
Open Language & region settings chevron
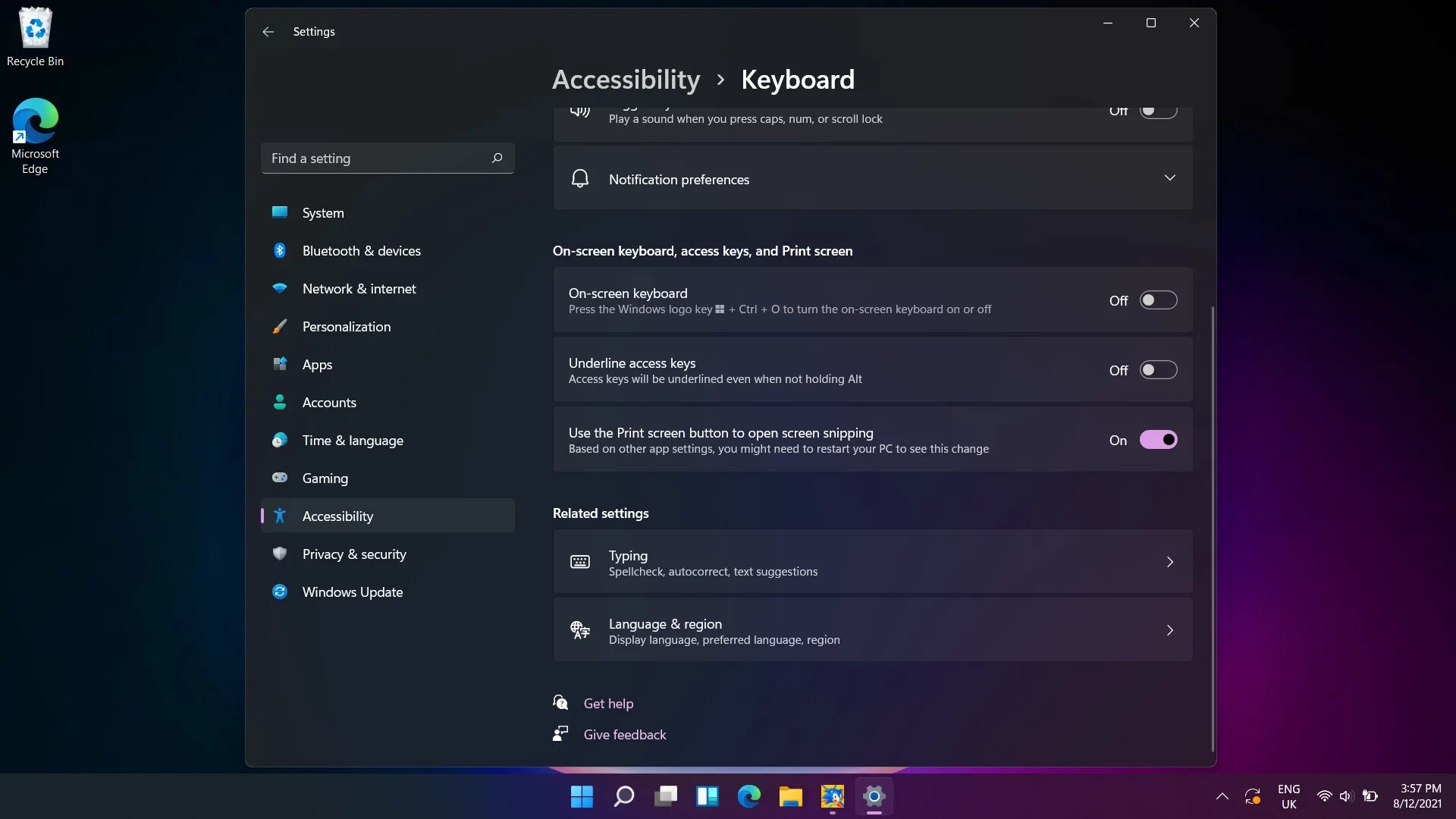pos(1169,630)
